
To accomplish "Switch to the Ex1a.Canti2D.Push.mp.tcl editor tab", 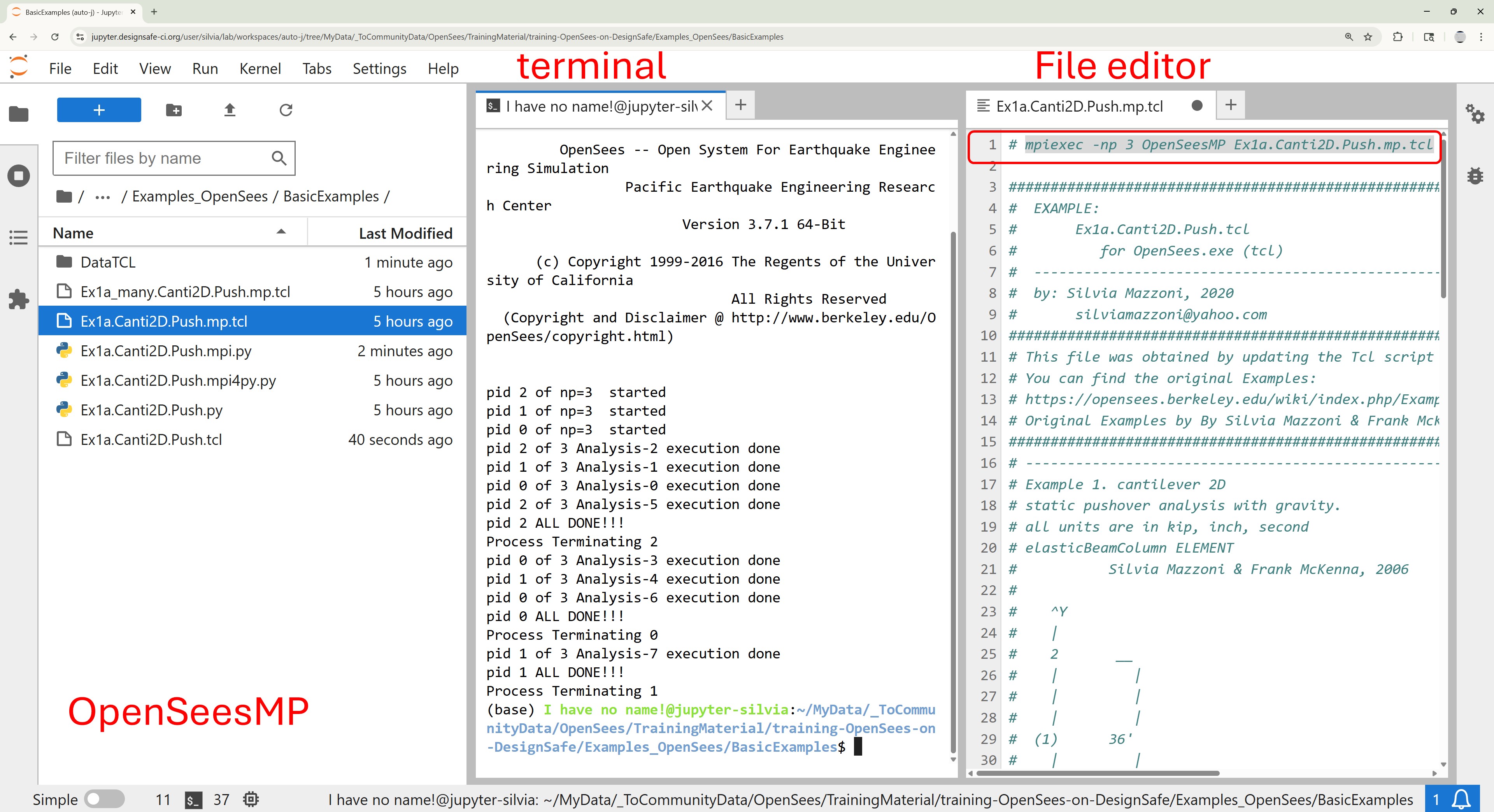I will tap(1079, 107).
